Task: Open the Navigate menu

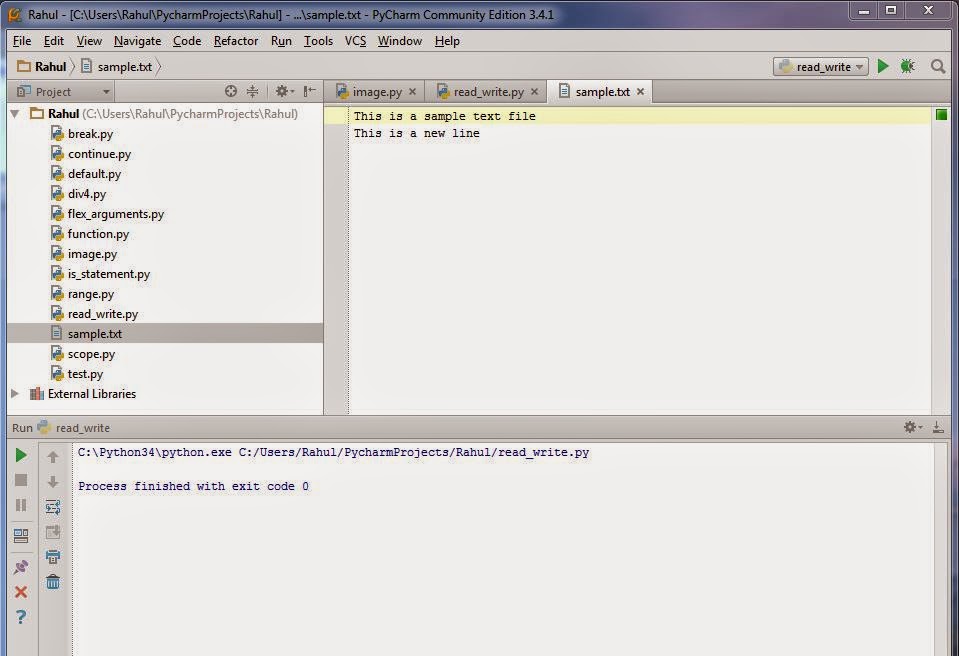Action: point(138,41)
